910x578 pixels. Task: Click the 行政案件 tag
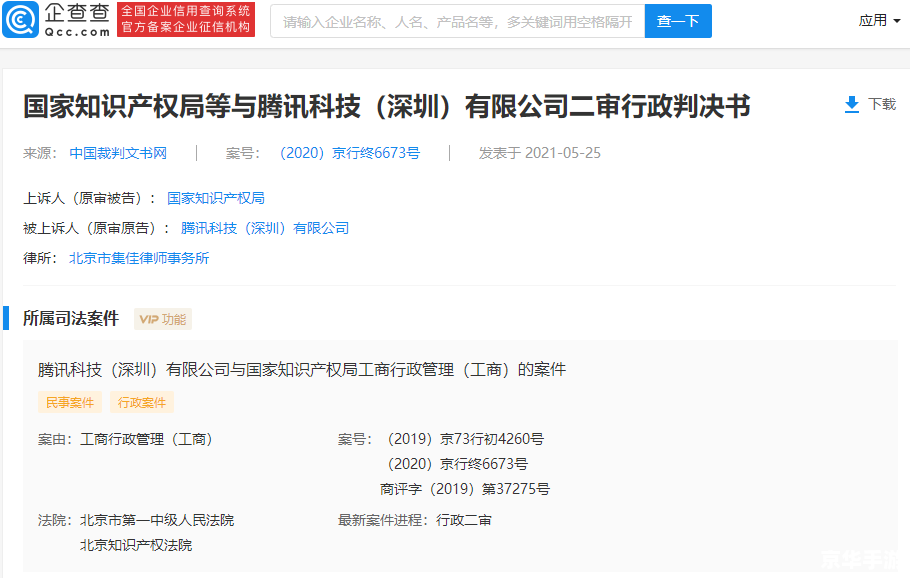tap(142, 402)
